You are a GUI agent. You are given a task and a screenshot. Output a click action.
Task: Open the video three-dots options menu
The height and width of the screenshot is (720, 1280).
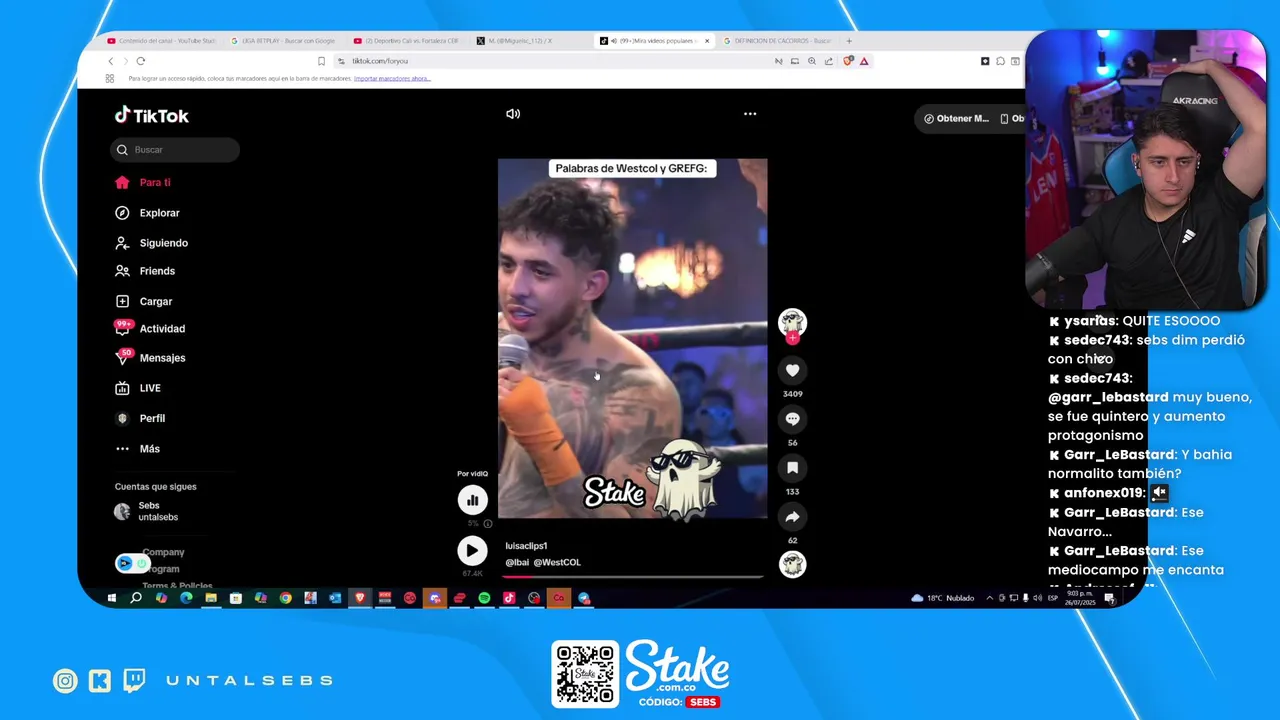pos(750,114)
